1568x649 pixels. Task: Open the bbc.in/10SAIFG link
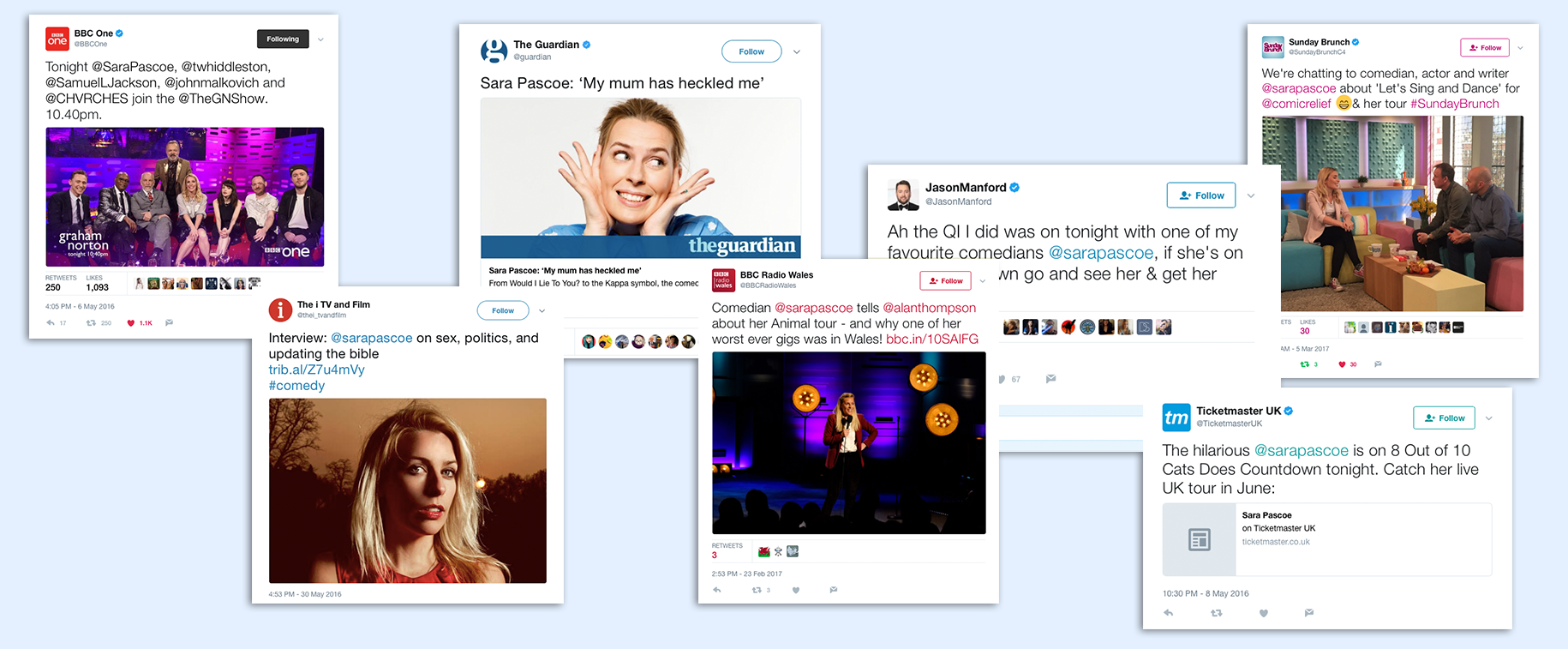click(932, 339)
